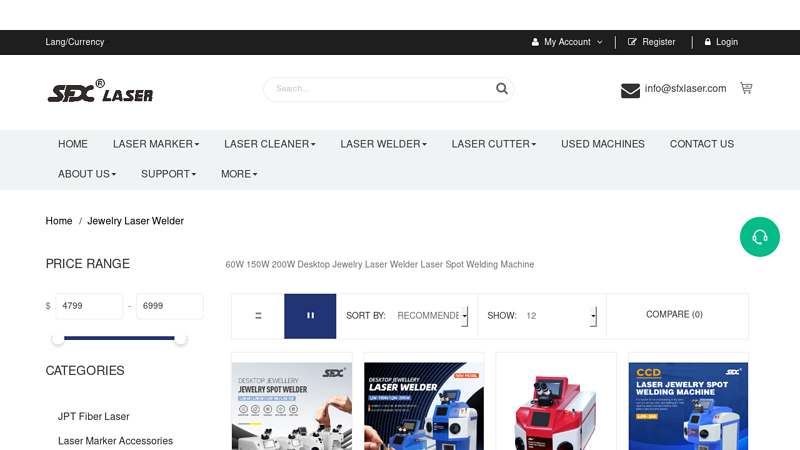Switch to grid view layout
The width and height of the screenshot is (800, 450).
click(310, 316)
